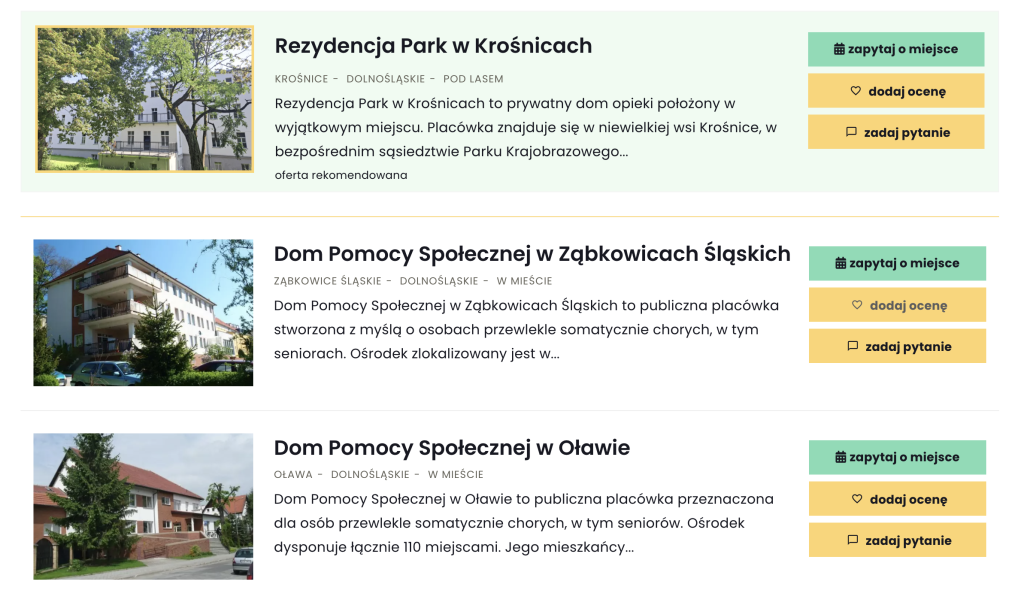The width and height of the screenshot is (1024, 599).
Task: View Ząbkowice Śląskie care home photo
Action: [x=143, y=312]
